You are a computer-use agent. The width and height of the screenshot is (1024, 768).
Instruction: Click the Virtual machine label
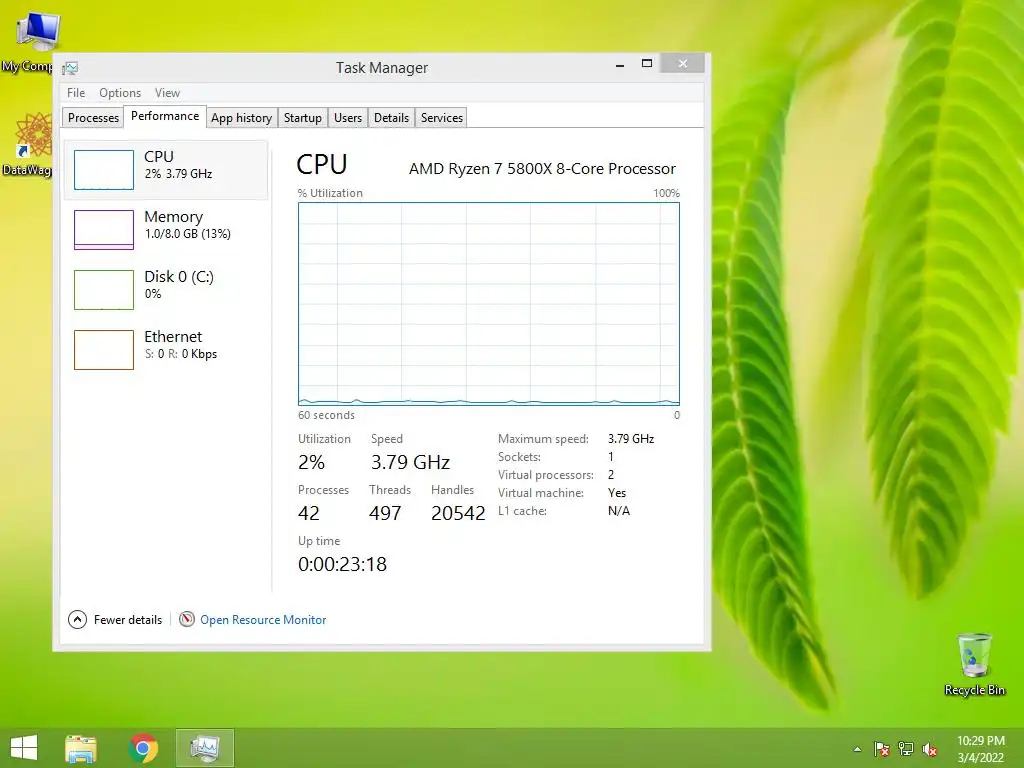541,493
